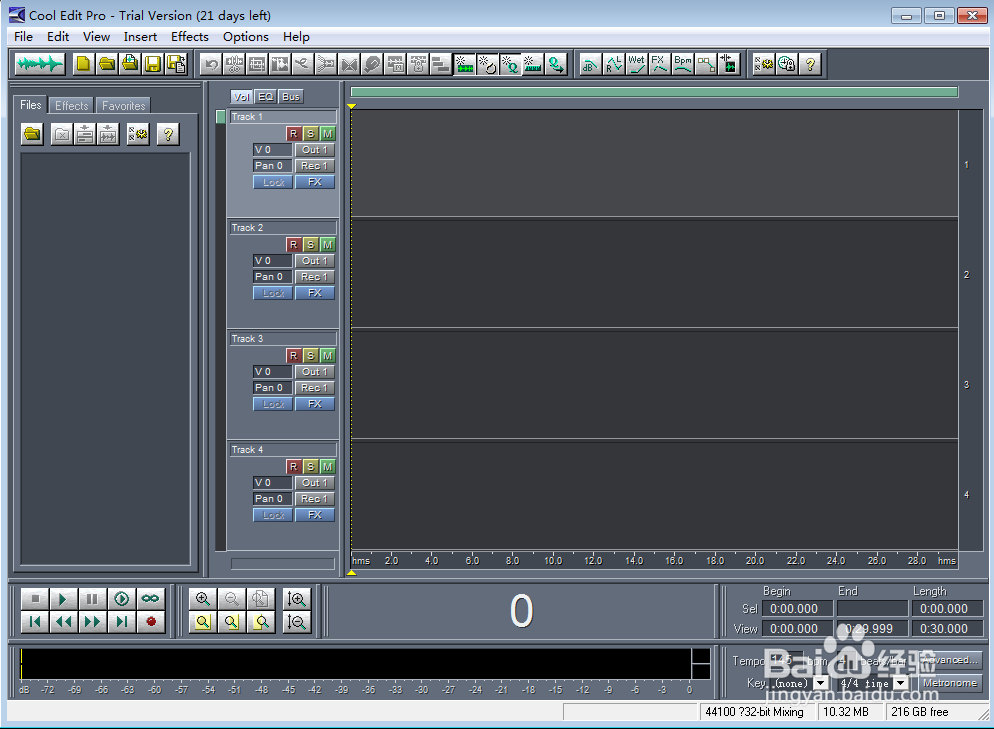Viewport: 994px width, 729px height.
Task: Click the Undo toolbar icon
Action: point(211,64)
